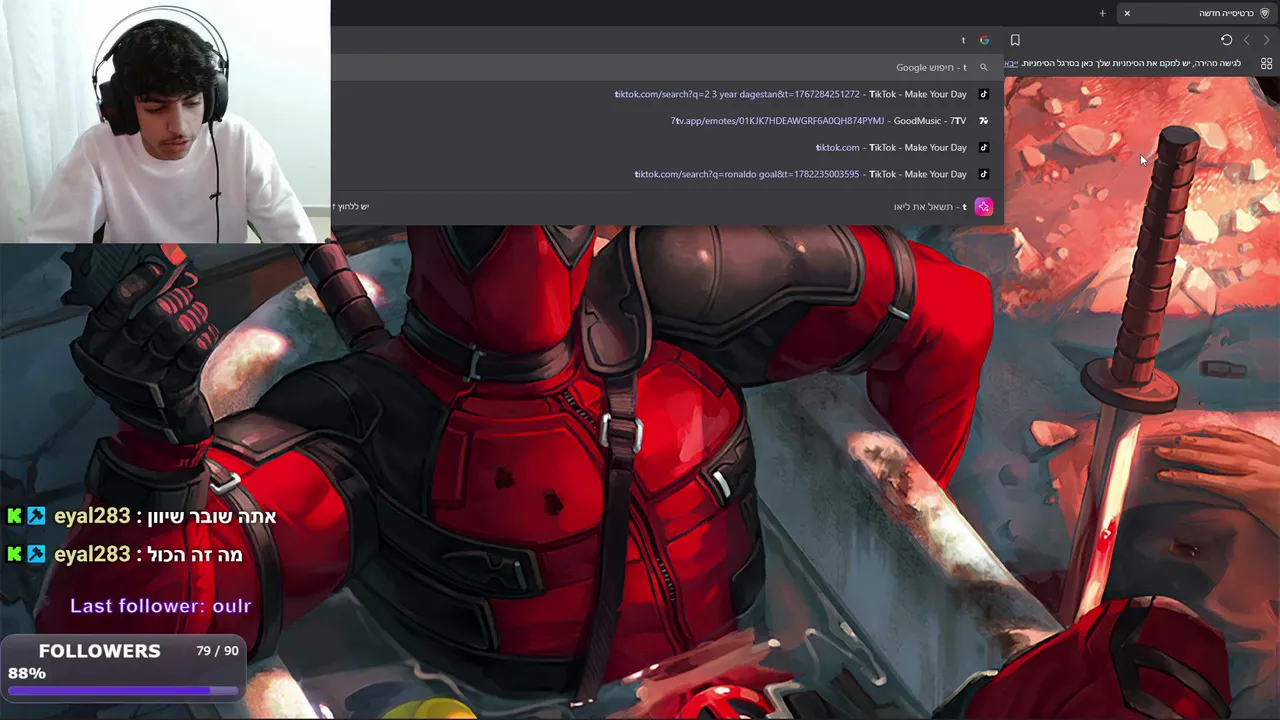Click the blue badge on the upper eyal283 message
This screenshot has width=1280, height=720.
pyautogui.click(x=36, y=516)
